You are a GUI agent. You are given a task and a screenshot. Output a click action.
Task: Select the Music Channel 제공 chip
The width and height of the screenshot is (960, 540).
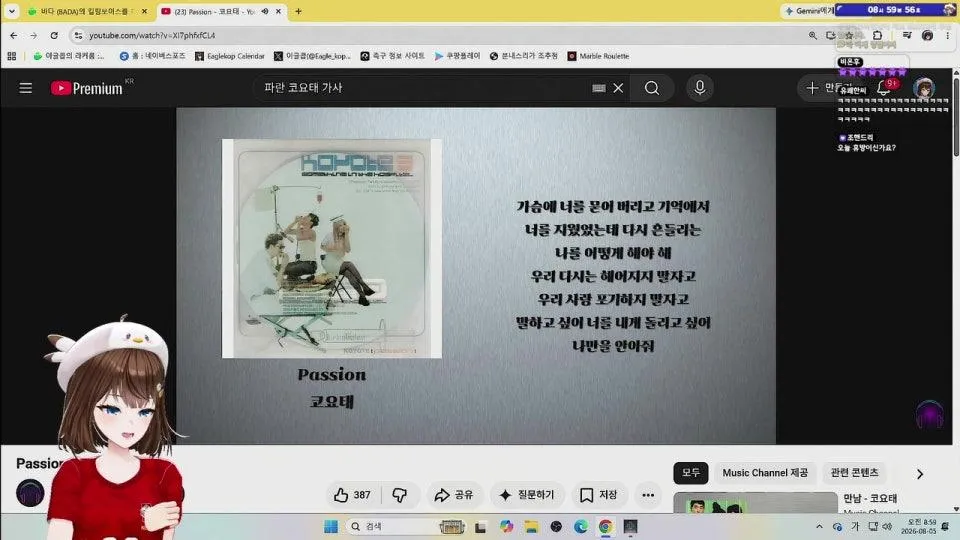[765, 473]
